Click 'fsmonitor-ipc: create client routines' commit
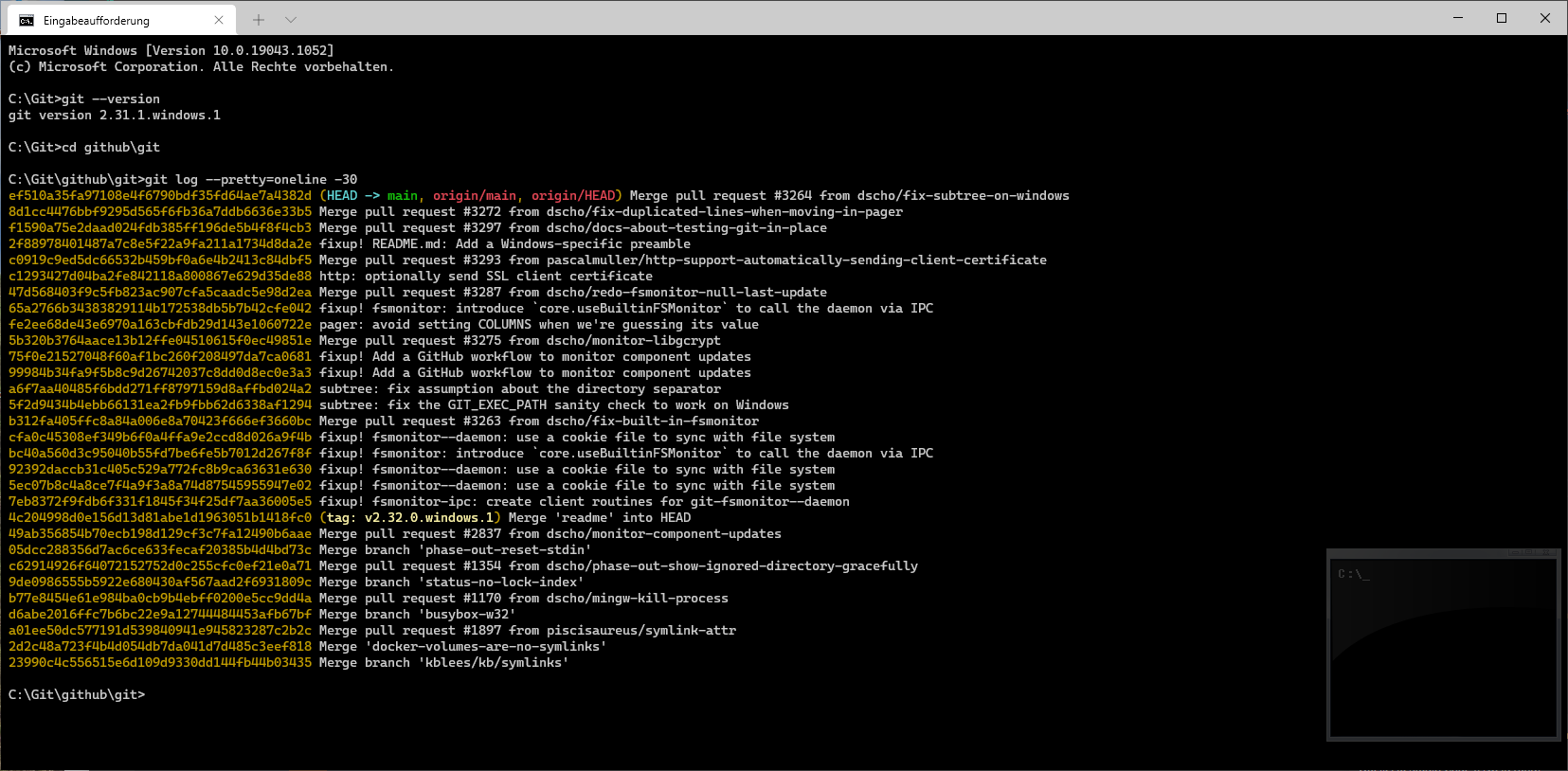Image resolution: width=1568 pixels, height=771 pixels. (585, 502)
